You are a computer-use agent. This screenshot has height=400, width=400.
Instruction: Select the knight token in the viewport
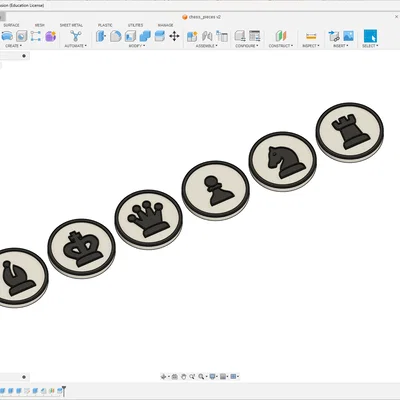tap(282, 161)
